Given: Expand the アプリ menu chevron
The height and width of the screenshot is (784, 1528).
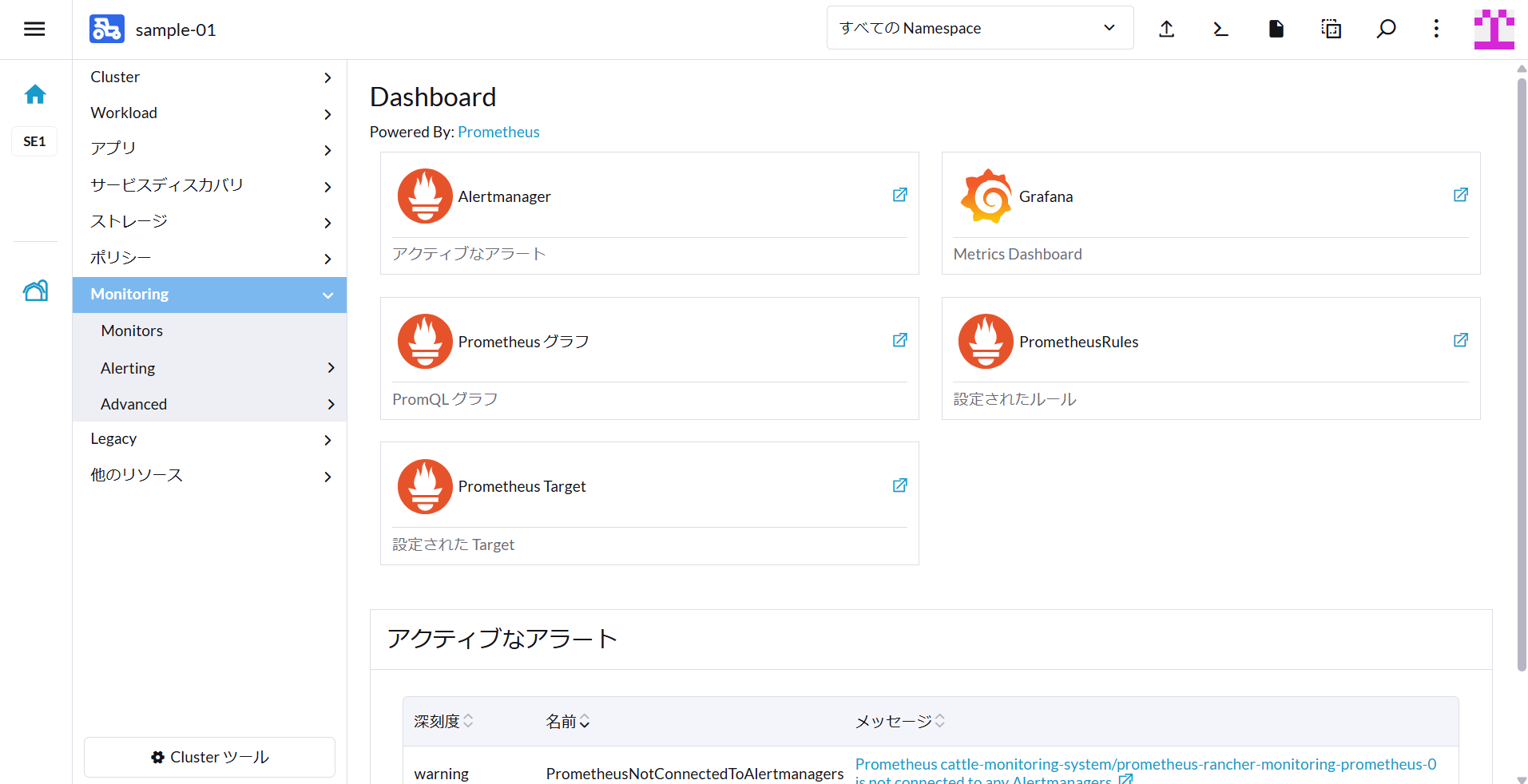Looking at the screenshot, I should 327,150.
